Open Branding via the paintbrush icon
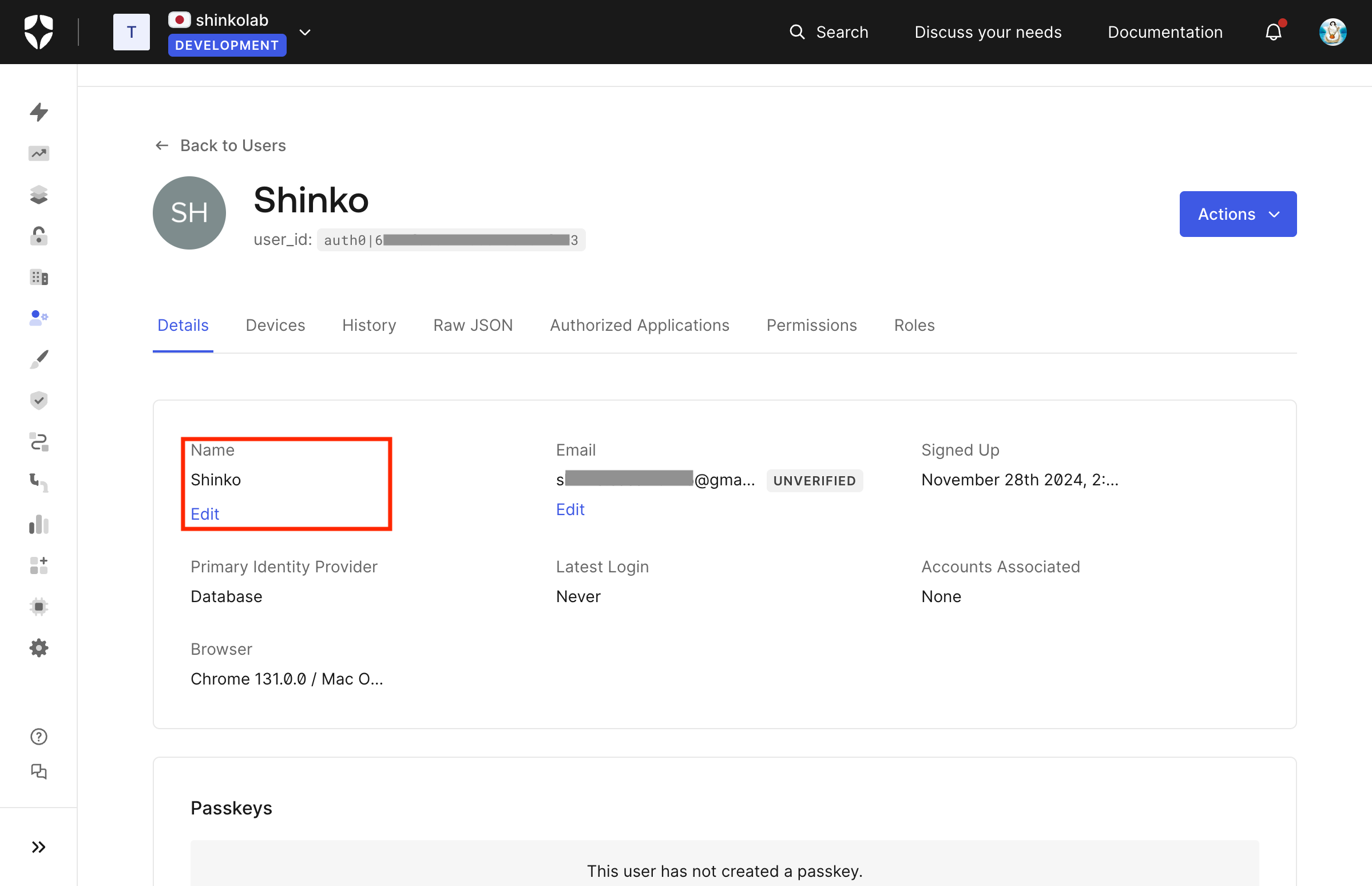The height and width of the screenshot is (886, 1372). [x=38, y=359]
